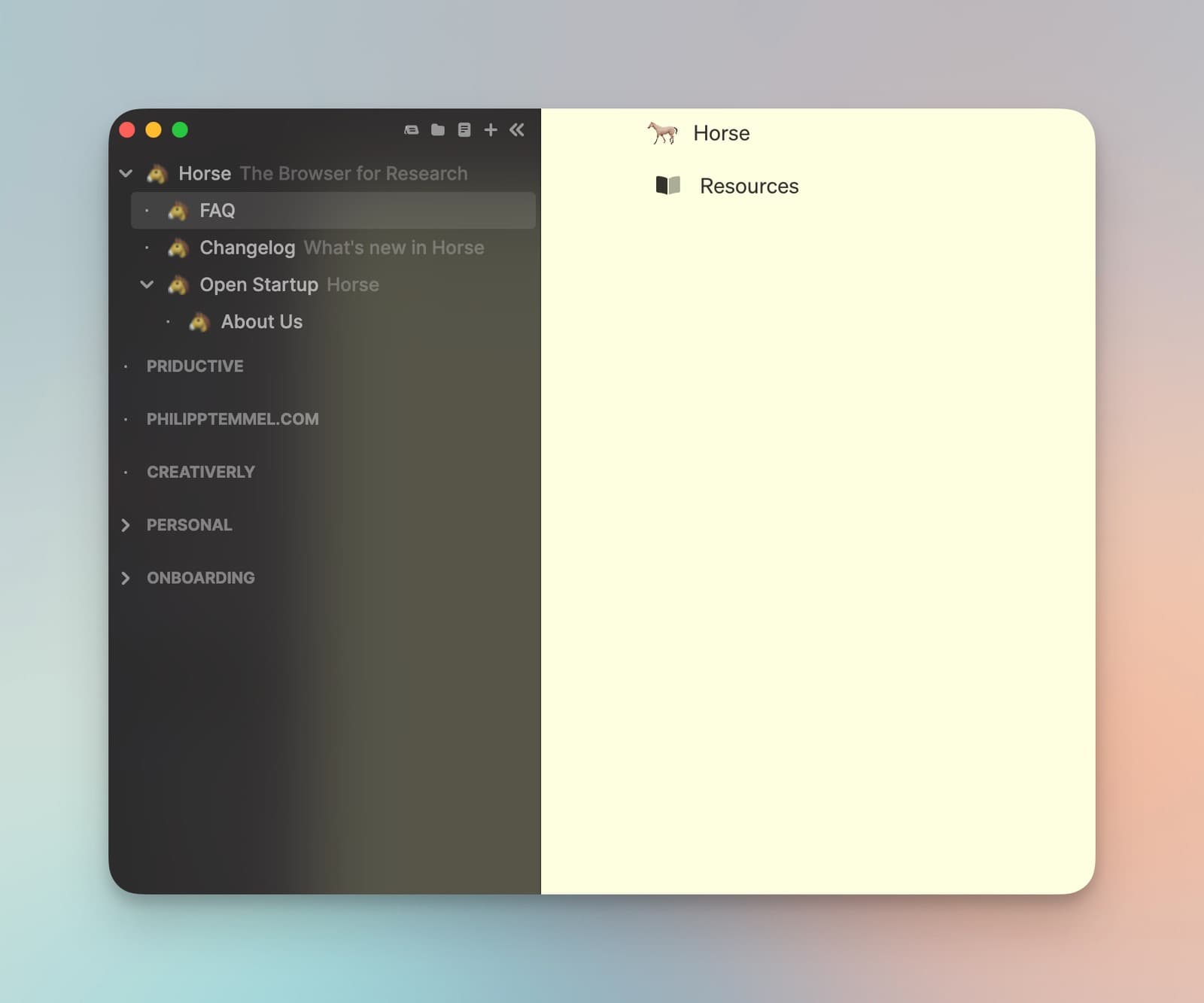The width and height of the screenshot is (1204, 1003).
Task: Click the folder icon in the sidebar toolbar
Action: click(437, 130)
